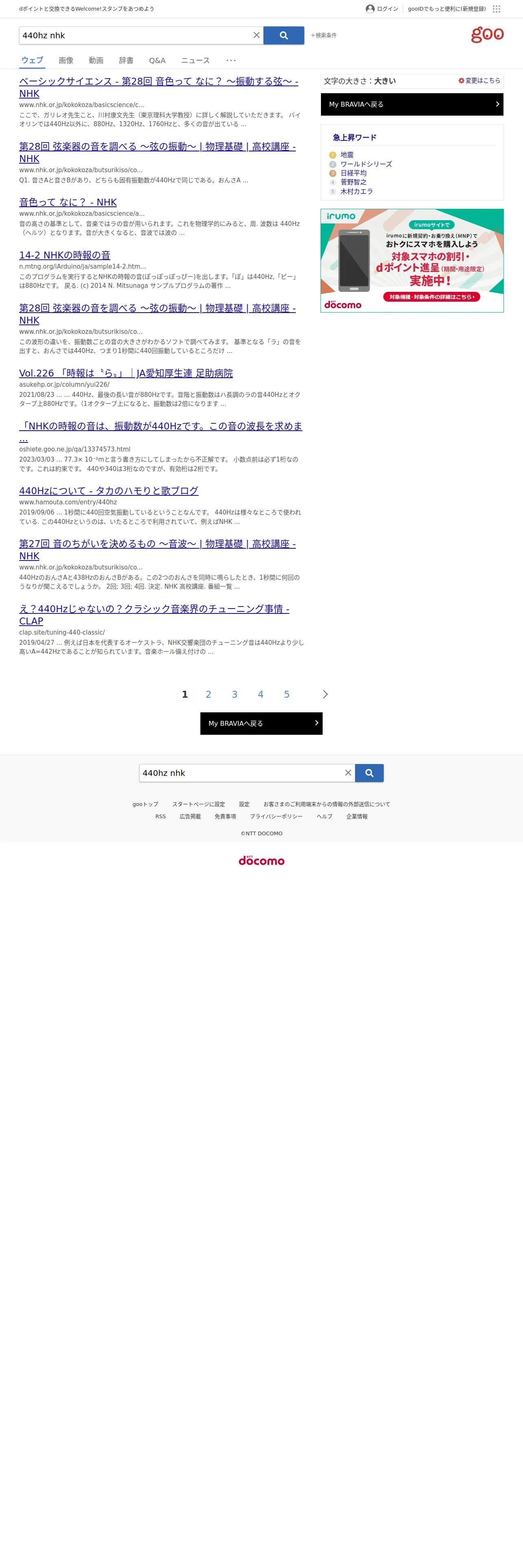Open プライバシーポリシー footer link
The image size is (523, 1568).
tap(276, 816)
